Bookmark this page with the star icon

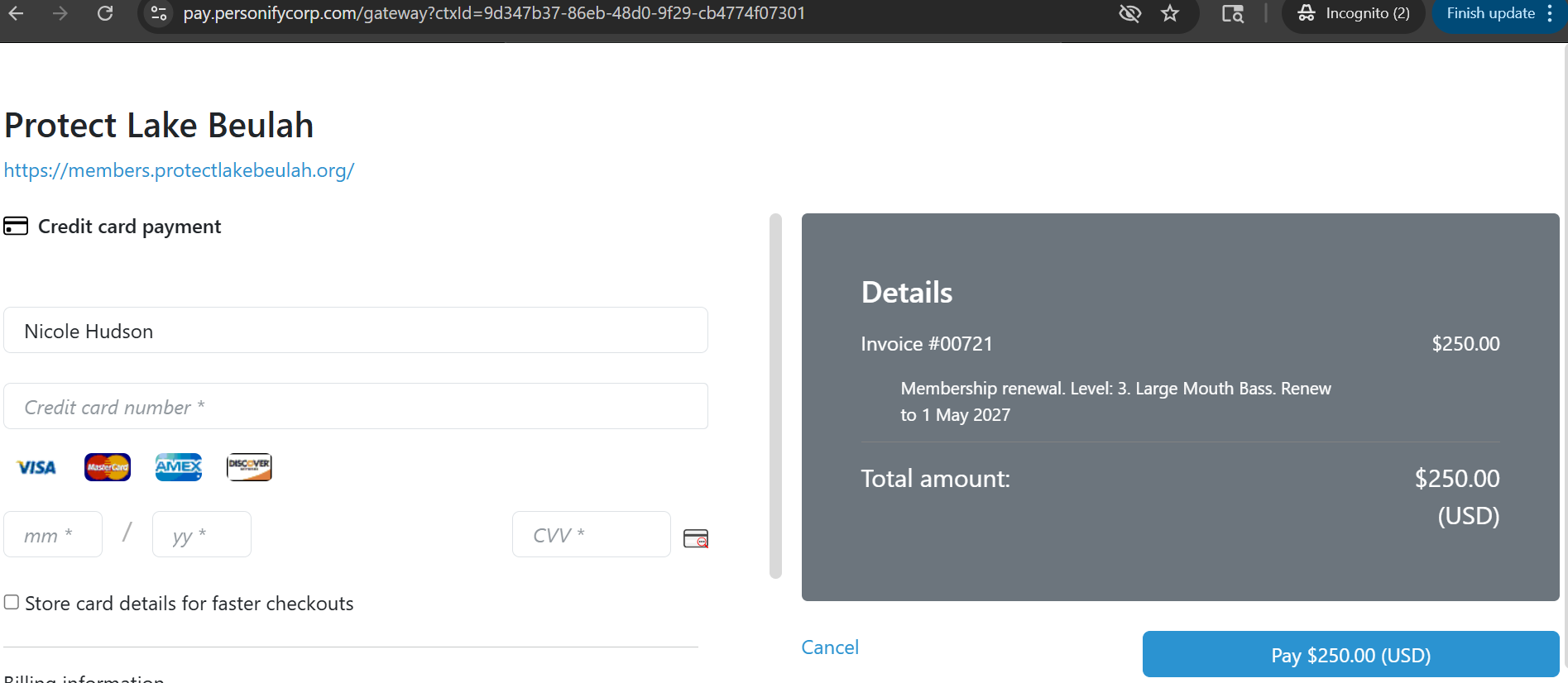pos(1170,13)
